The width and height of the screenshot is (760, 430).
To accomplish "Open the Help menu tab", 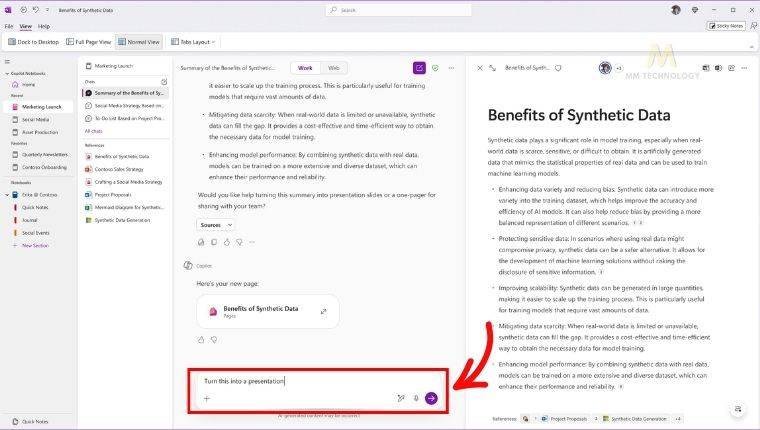I will click(44, 26).
